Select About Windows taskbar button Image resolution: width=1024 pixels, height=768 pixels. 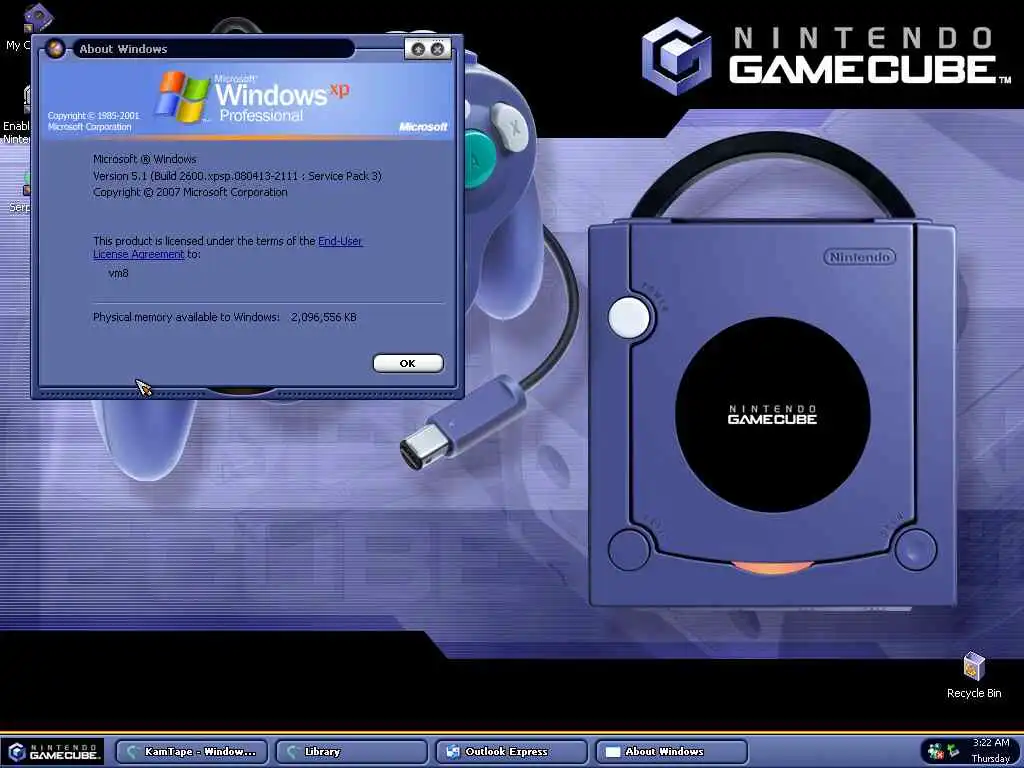(672, 752)
